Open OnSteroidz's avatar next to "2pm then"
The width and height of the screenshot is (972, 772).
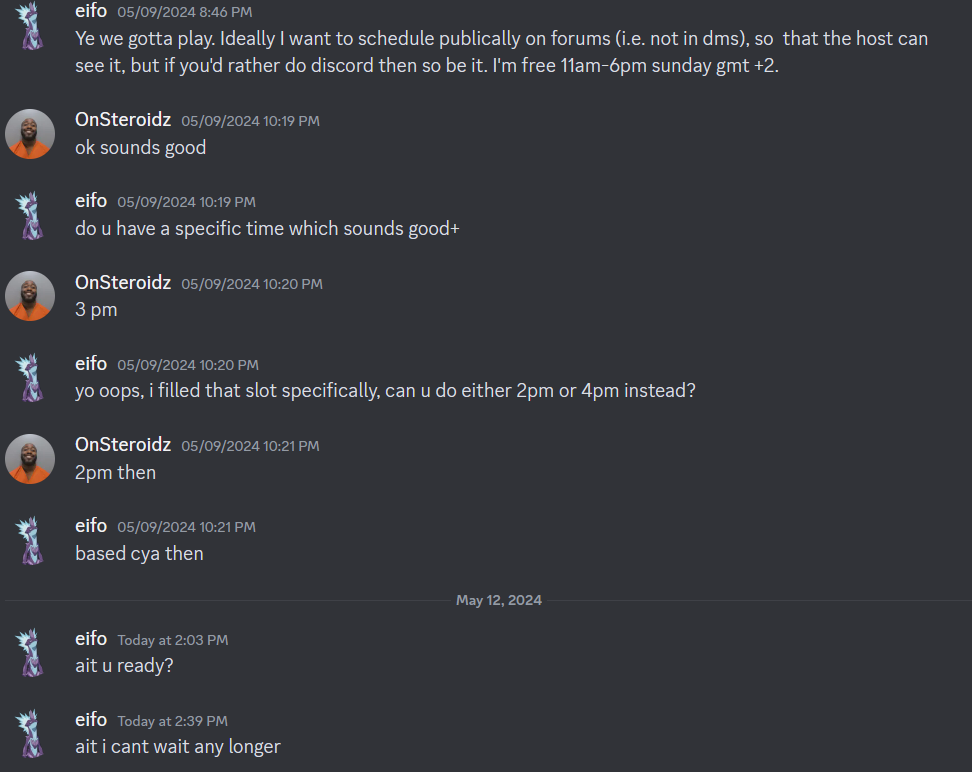point(30,458)
